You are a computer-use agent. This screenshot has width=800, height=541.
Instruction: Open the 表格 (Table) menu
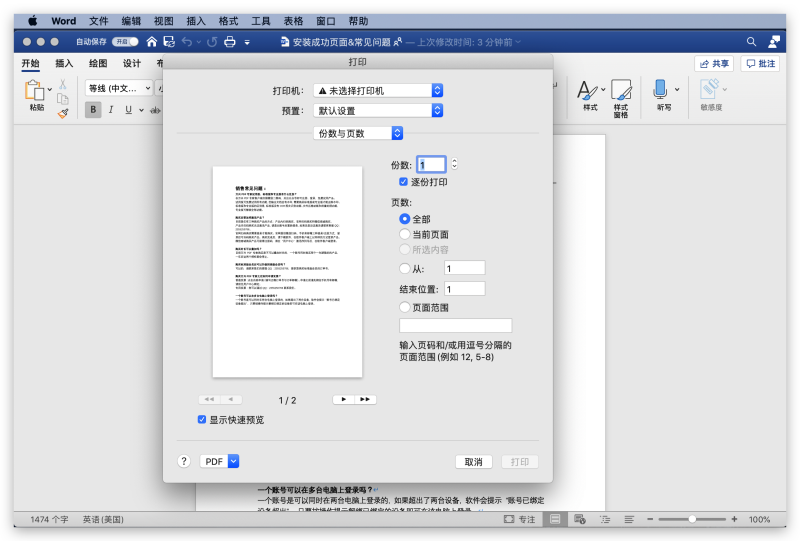pyautogui.click(x=293, y=21)
